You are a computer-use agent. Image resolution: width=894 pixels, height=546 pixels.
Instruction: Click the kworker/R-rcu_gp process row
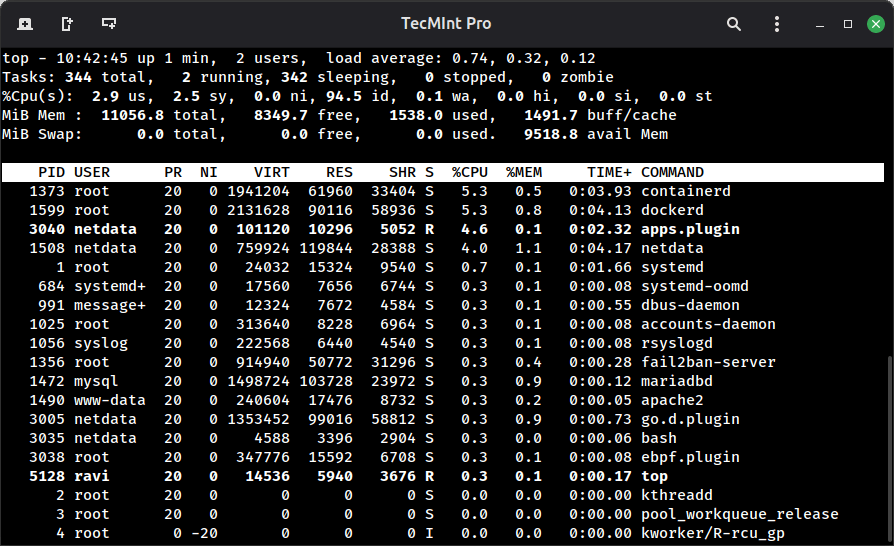pyautogui.click(x=400, y=533)
